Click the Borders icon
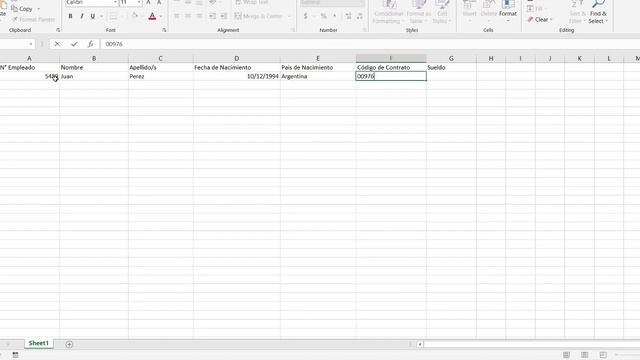Screen dimensions: 640x360 pos(113,16)
